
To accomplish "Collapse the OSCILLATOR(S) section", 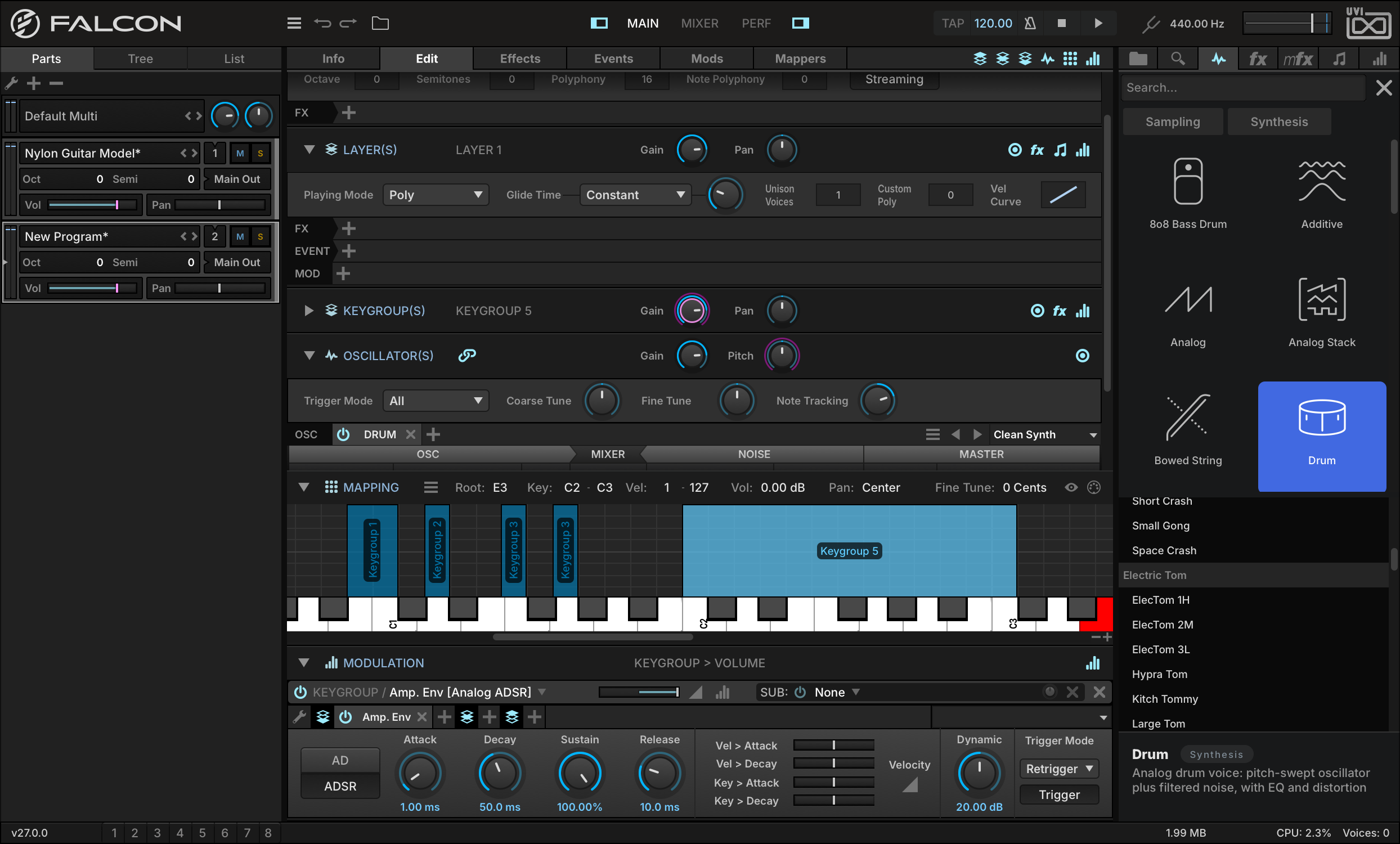I will click(x=309, y=356).
